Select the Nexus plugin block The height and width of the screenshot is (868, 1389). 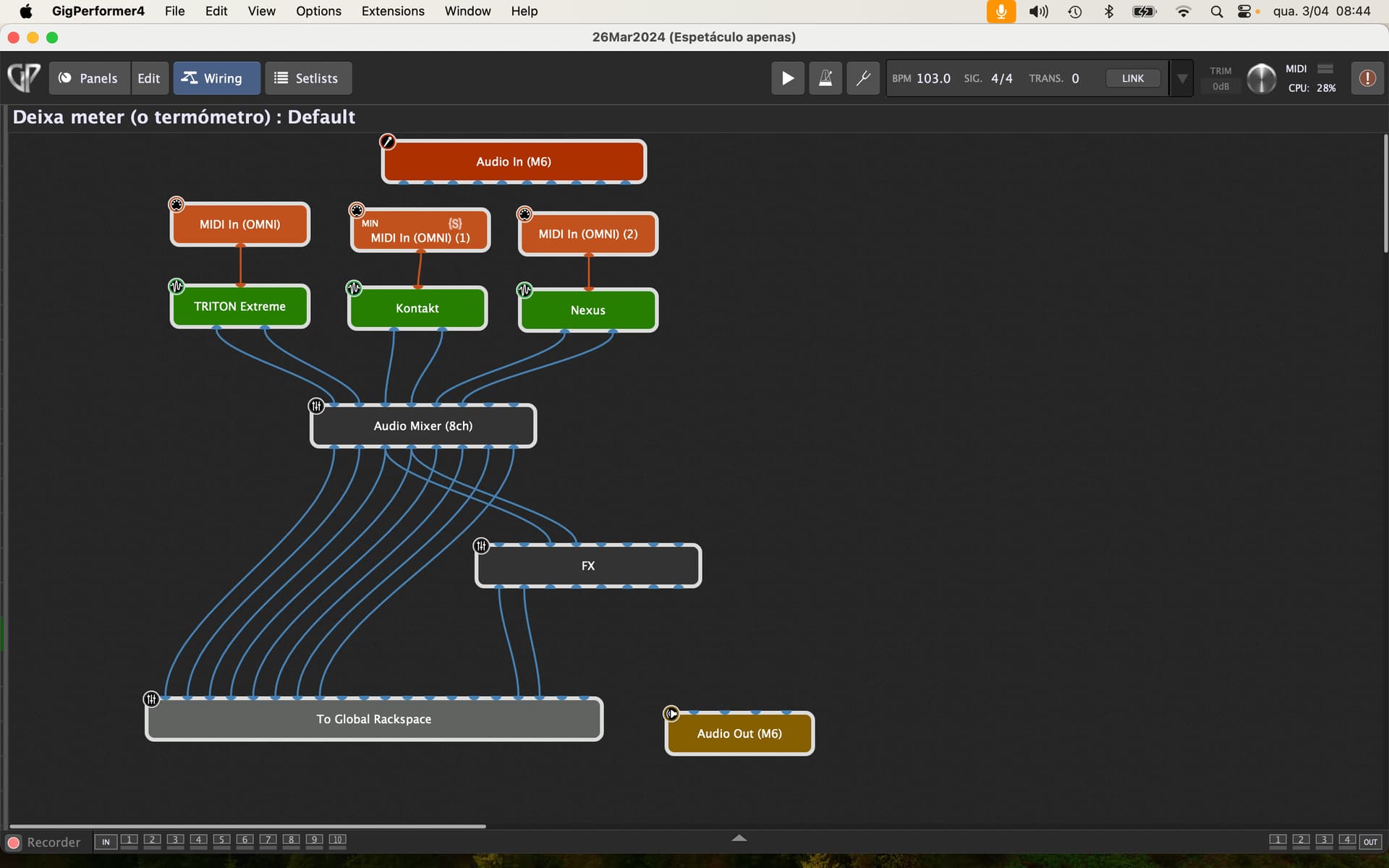tap(588, 310)
